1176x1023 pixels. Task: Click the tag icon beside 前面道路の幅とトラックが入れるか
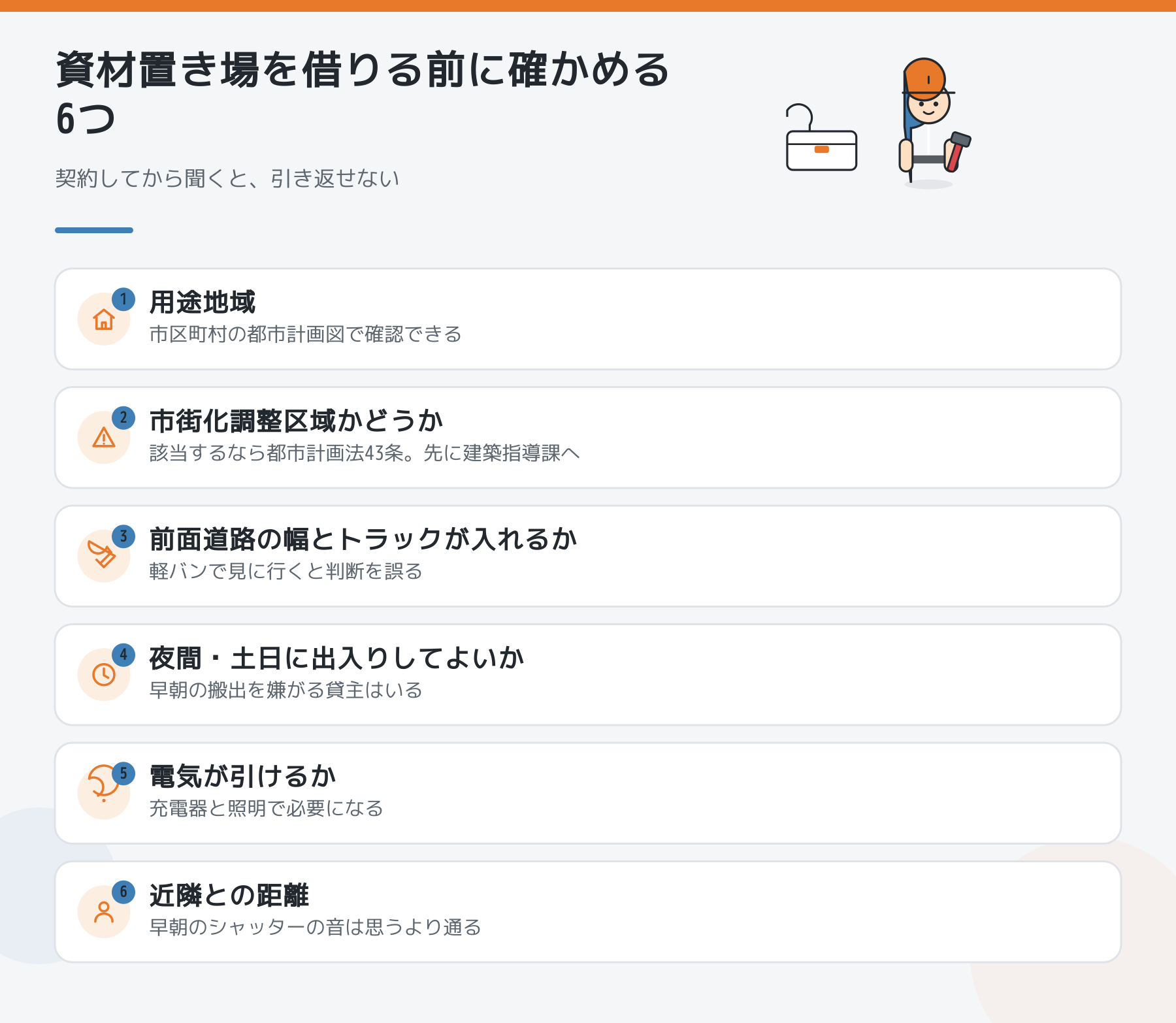pyautogui.click(x=102, y=555)
